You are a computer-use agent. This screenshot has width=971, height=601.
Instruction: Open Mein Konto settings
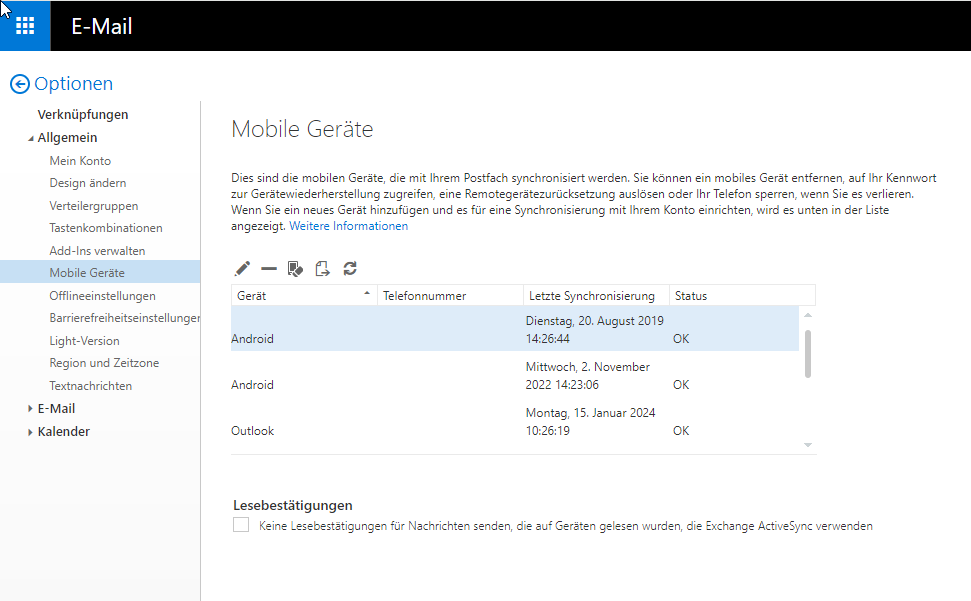[80, 161]
